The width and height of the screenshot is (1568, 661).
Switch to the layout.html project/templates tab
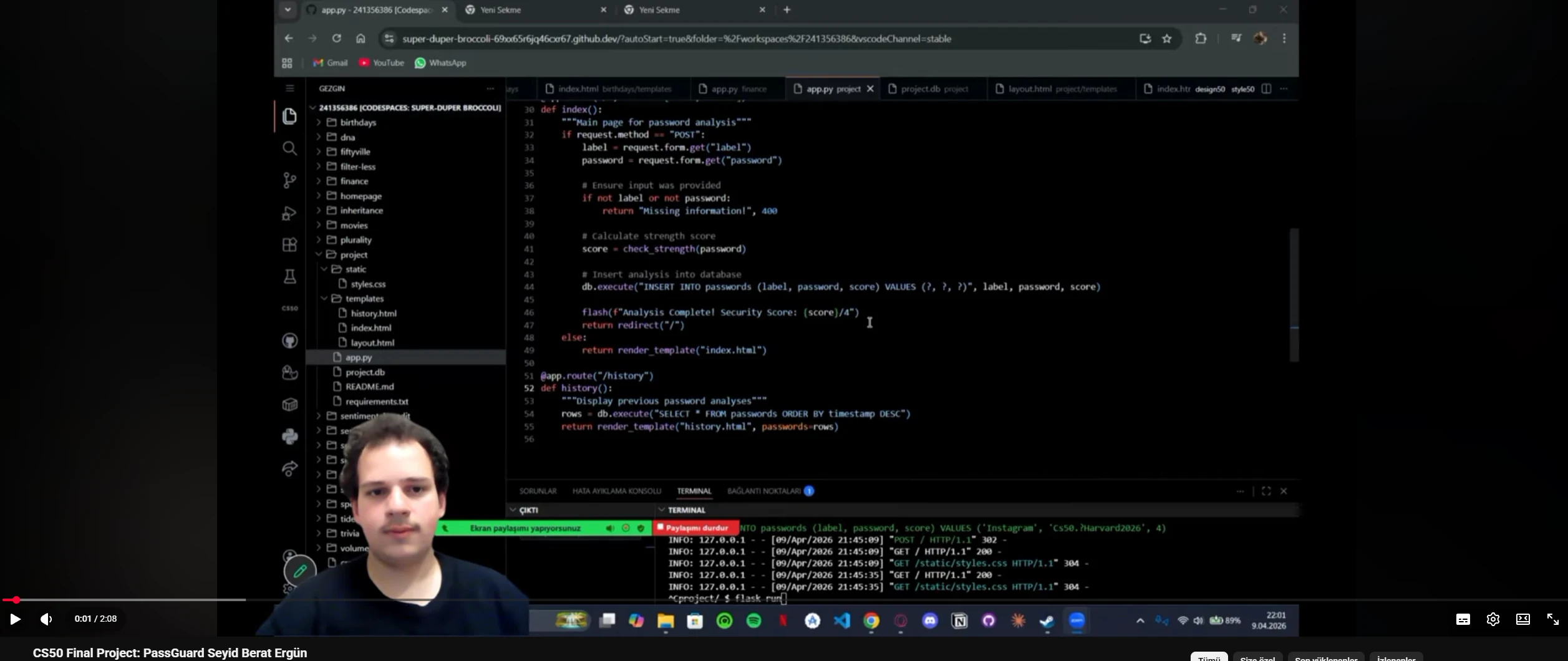(1060, 89)
